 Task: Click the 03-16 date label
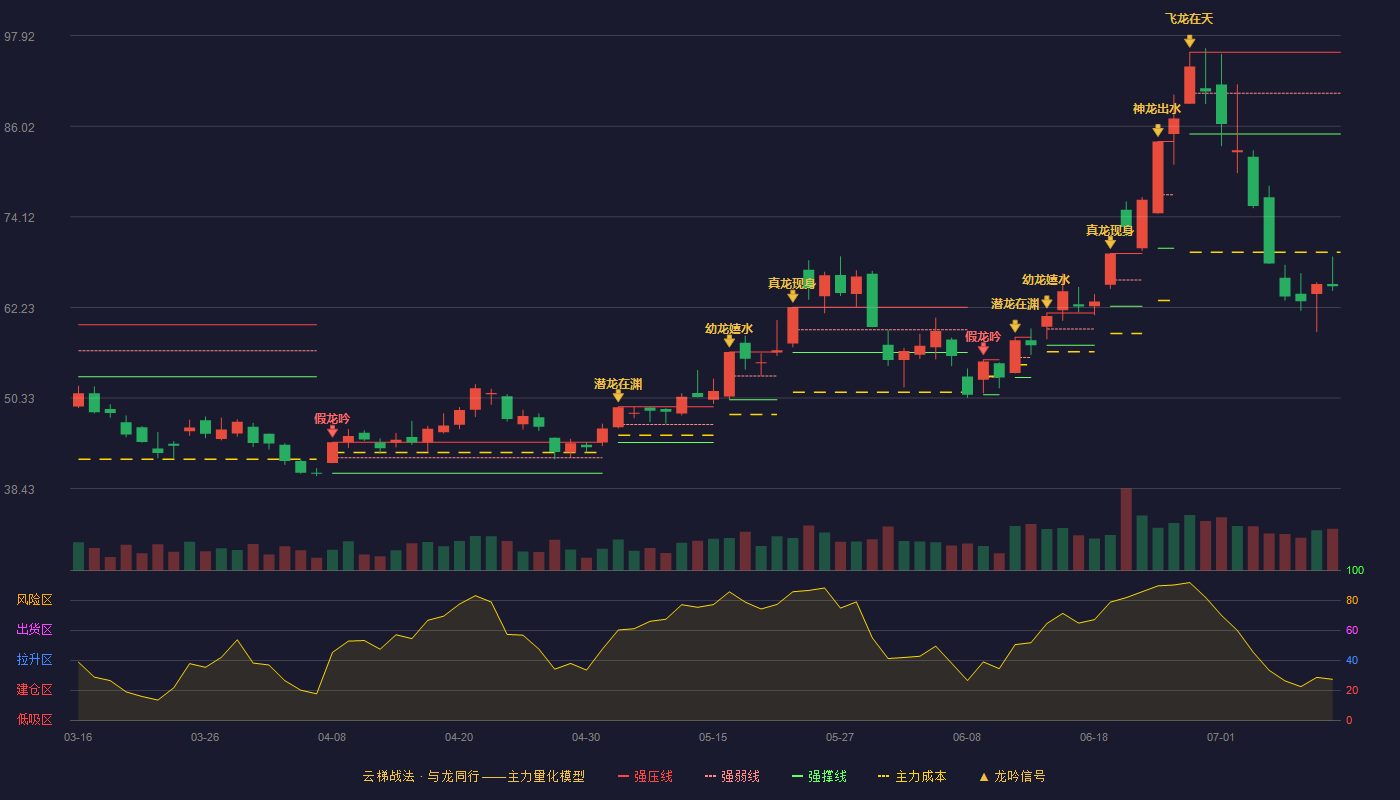click(x=78, y=737)
